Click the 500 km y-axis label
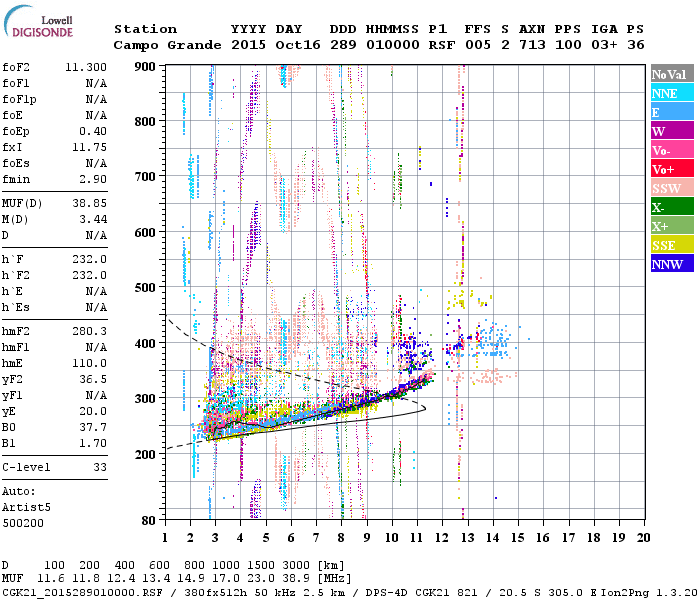 coord(145,288)
